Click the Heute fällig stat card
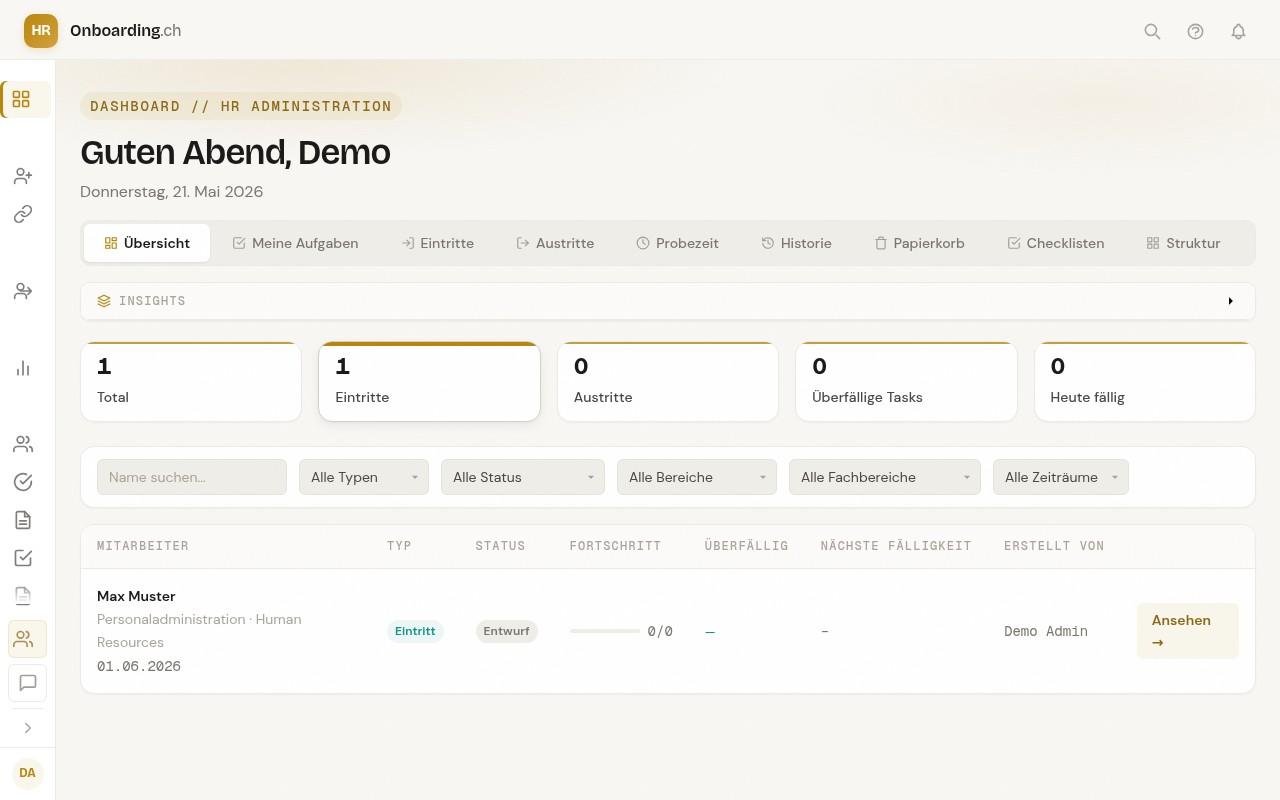The image size is (1280, 800). [x=1145, y=381]
